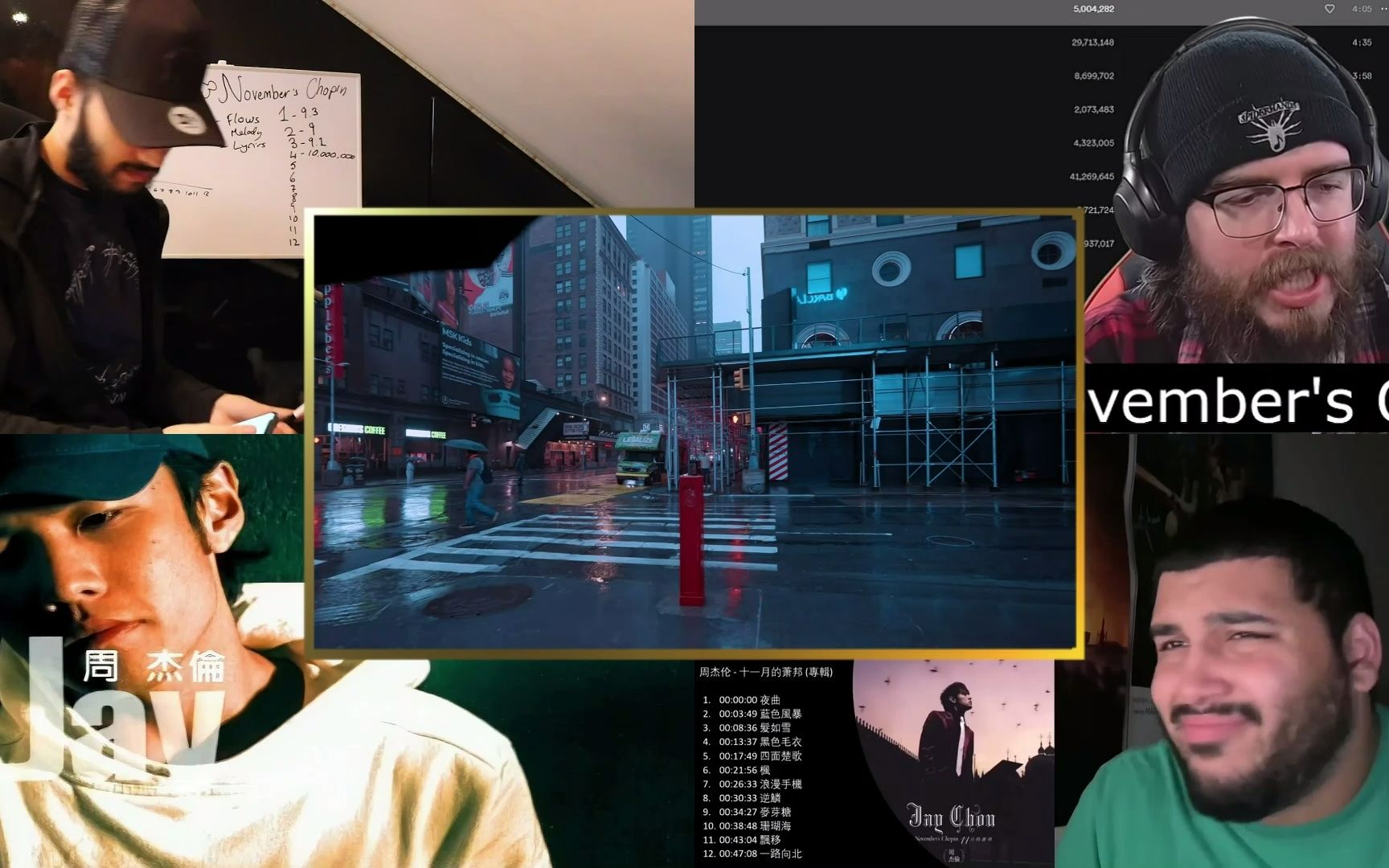Click the track duration 4:05
1389x868 pixels.
pyautogui.click(x=1362, y=9)
